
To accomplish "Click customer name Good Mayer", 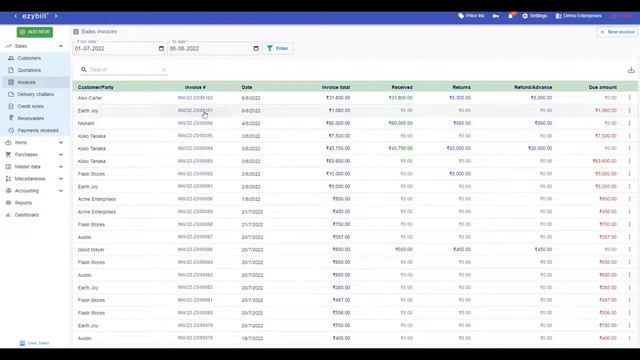I will (91, 250).
